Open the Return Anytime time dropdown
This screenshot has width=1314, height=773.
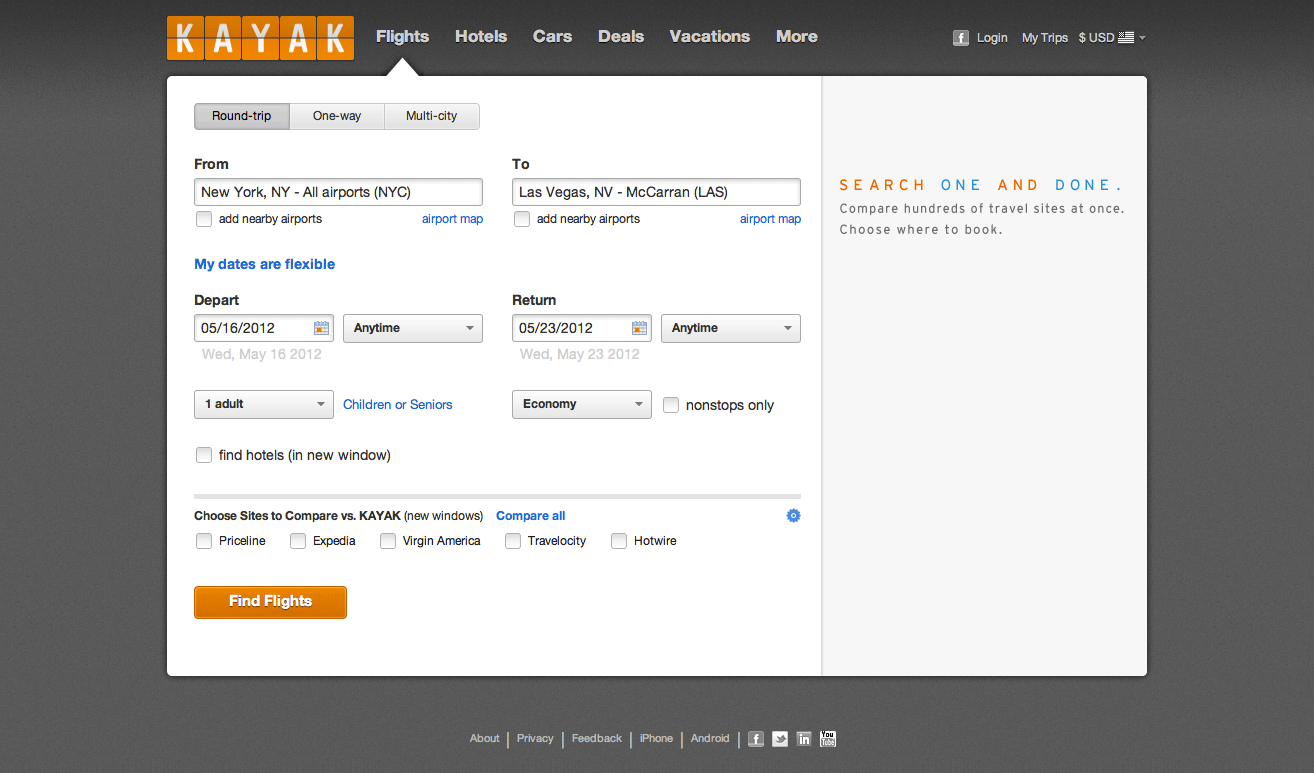(x=731, y=328)
